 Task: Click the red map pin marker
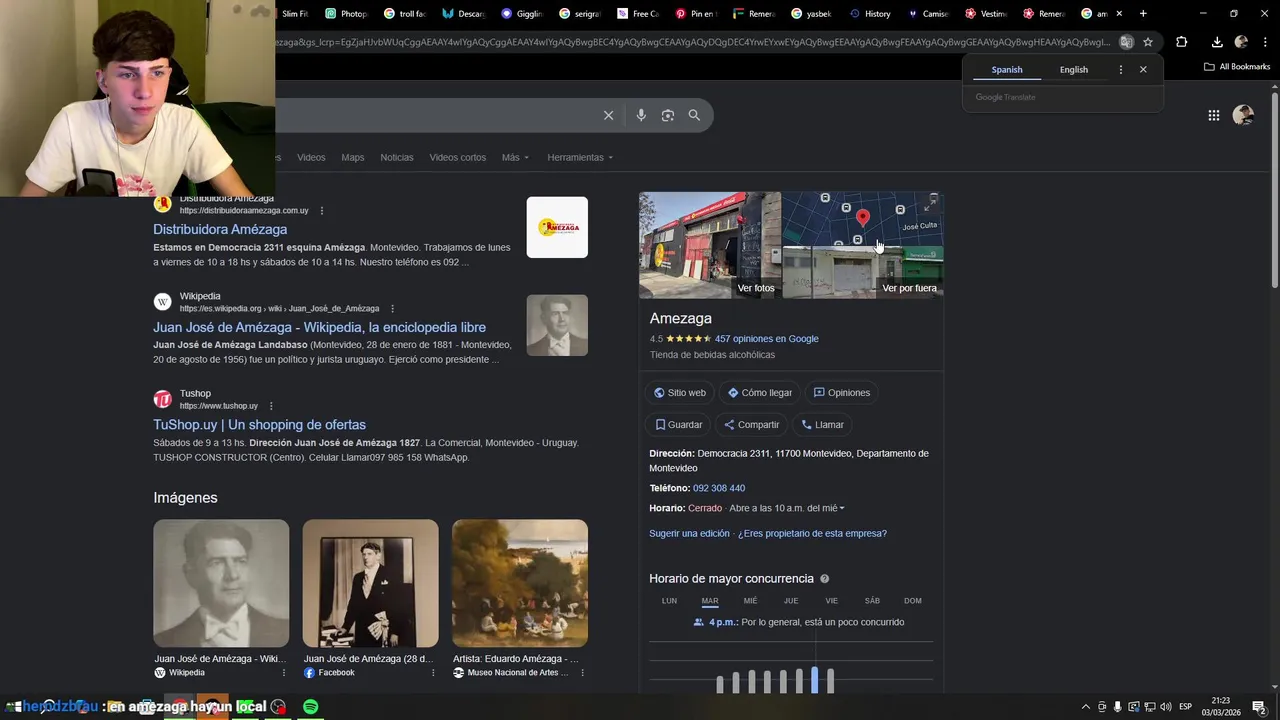863,217
